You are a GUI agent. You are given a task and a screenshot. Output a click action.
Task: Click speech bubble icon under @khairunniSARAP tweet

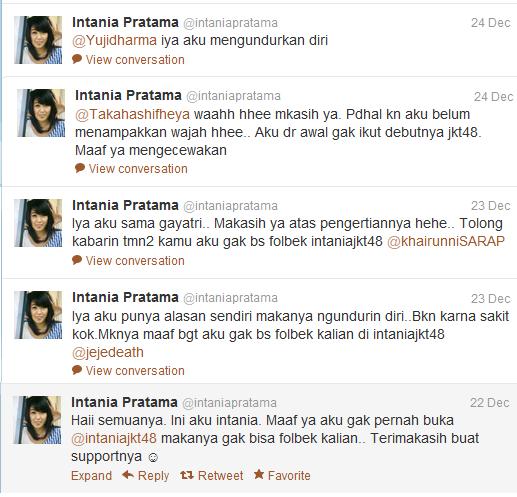pos(77,260)
